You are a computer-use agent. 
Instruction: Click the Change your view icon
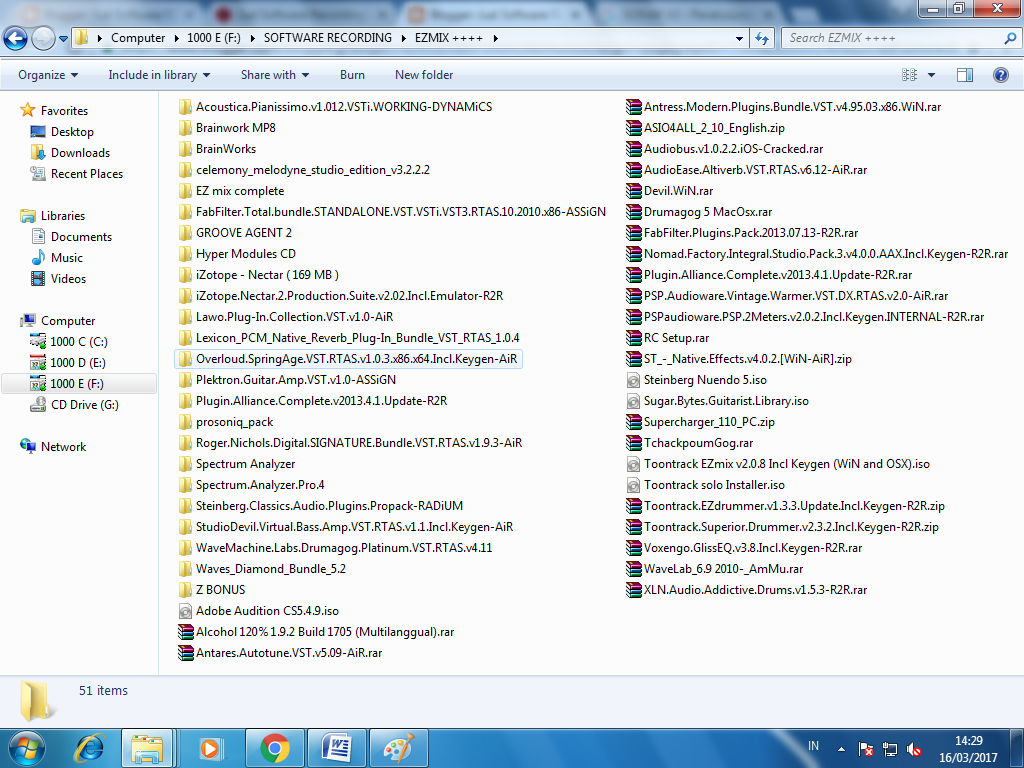coord(909,75)
